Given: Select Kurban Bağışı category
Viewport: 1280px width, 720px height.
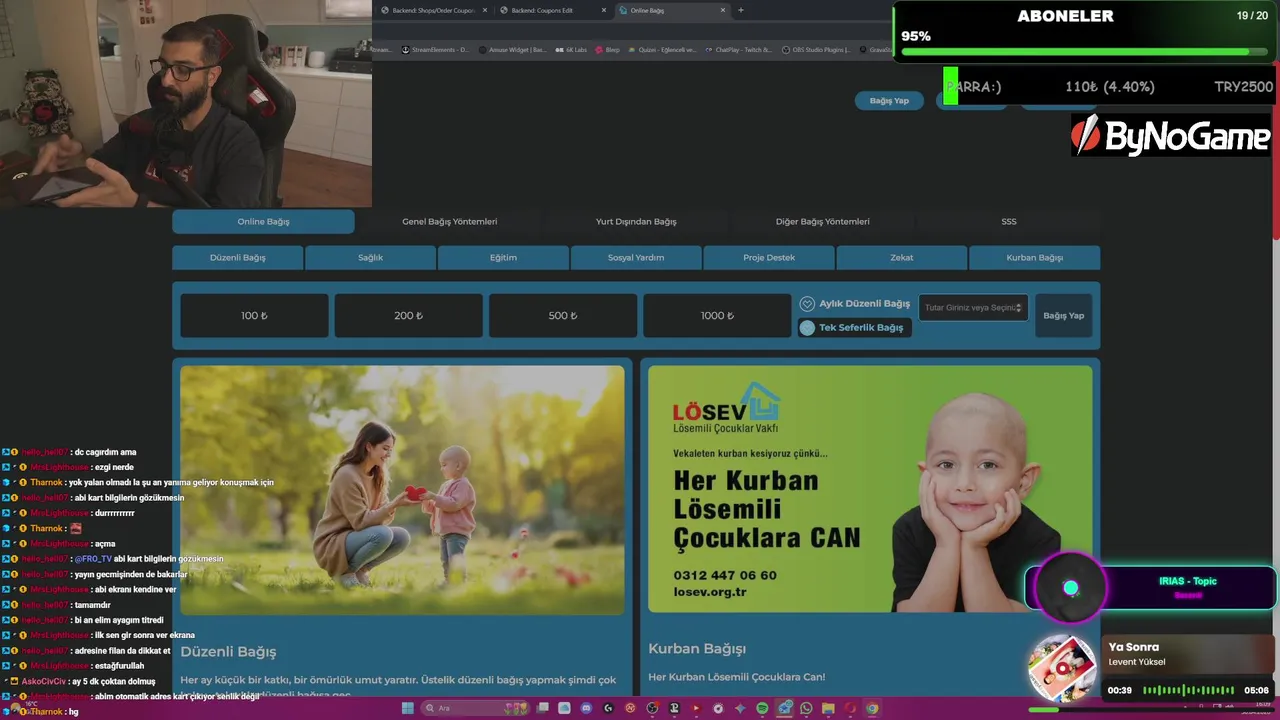Looking at the screenshot, I should pyautogui.click(x=1035, y=257).
